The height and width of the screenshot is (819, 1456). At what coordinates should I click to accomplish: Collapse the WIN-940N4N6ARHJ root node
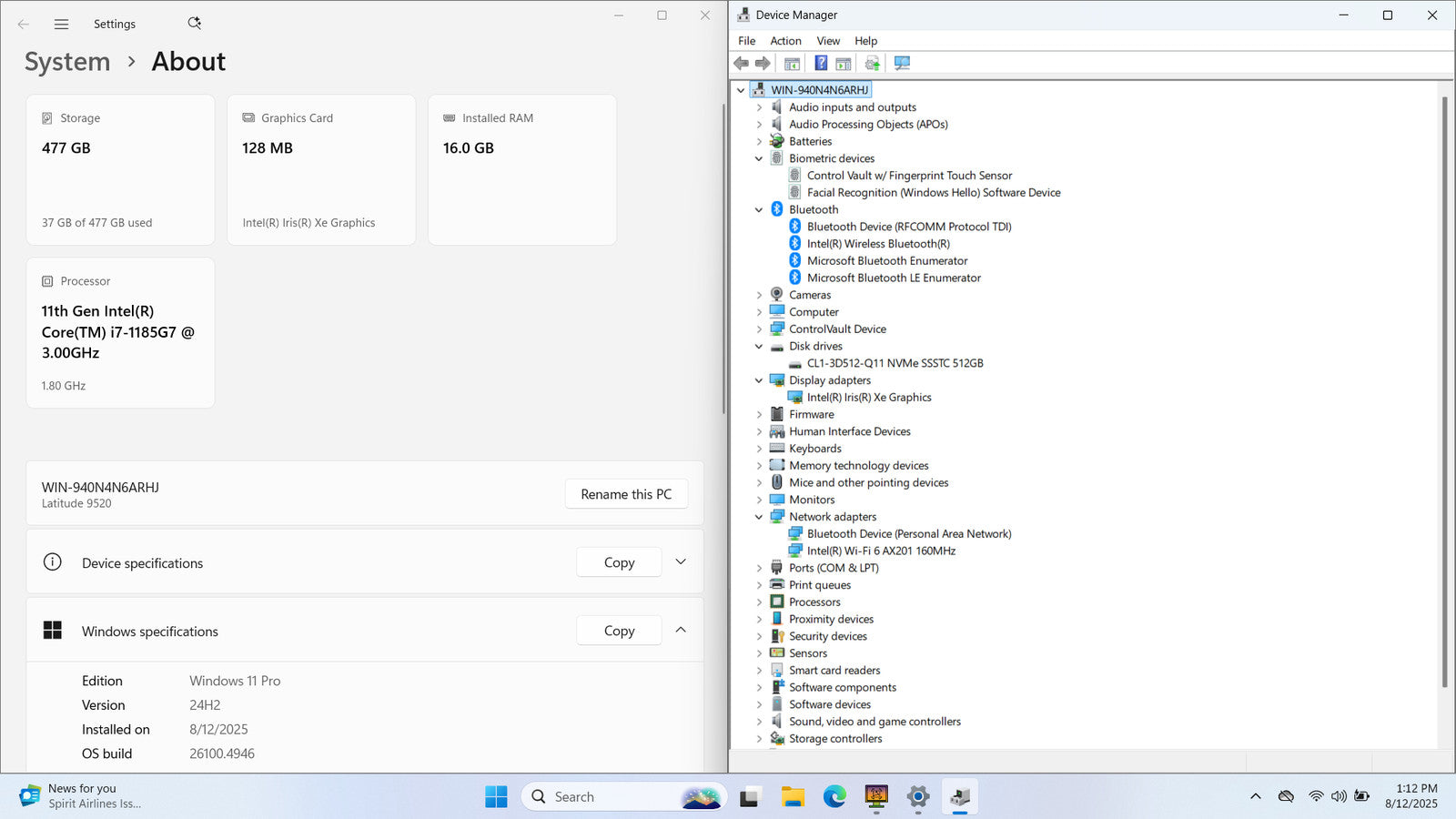741,90
